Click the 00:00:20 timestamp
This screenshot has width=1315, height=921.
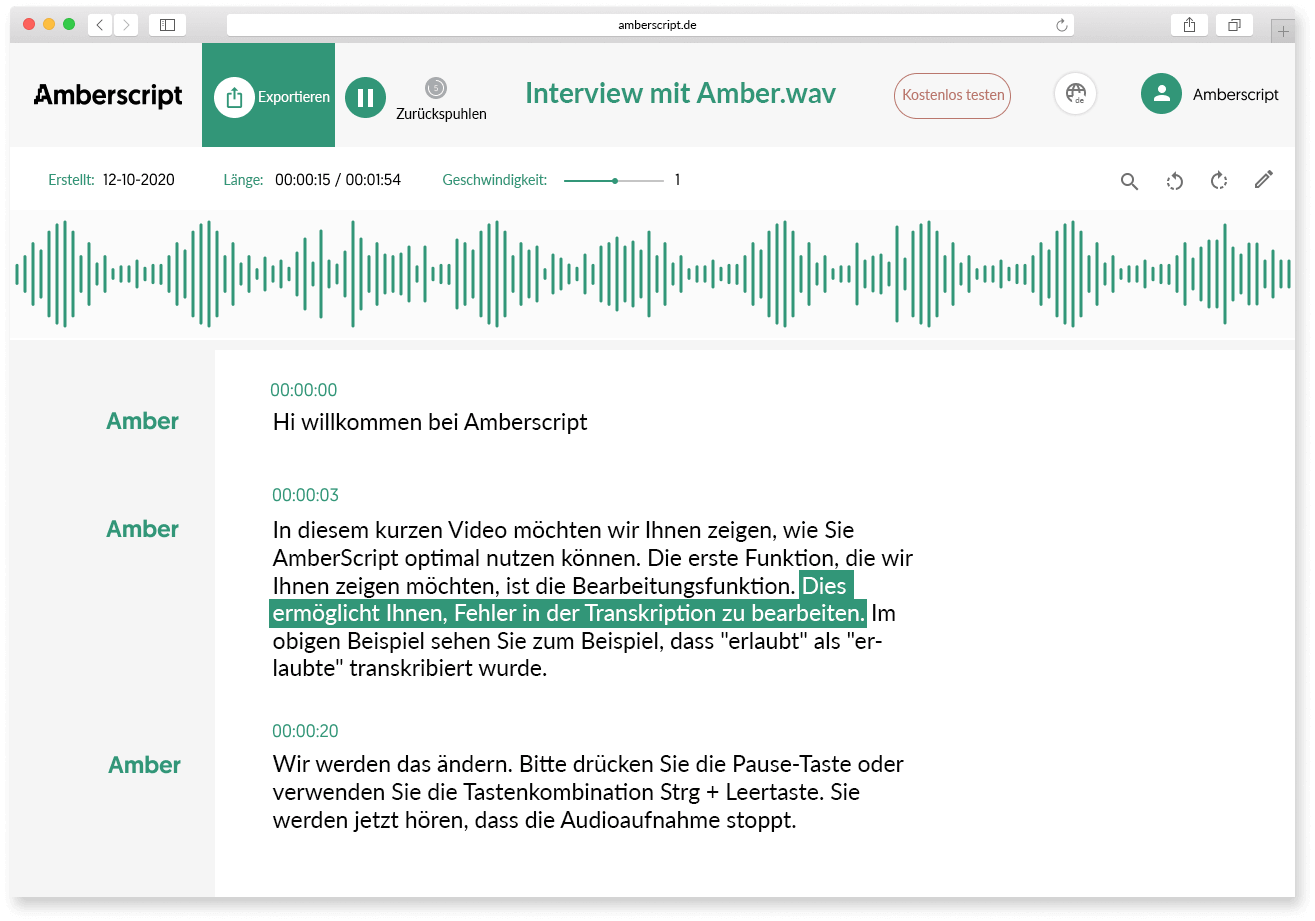(305, 731)
